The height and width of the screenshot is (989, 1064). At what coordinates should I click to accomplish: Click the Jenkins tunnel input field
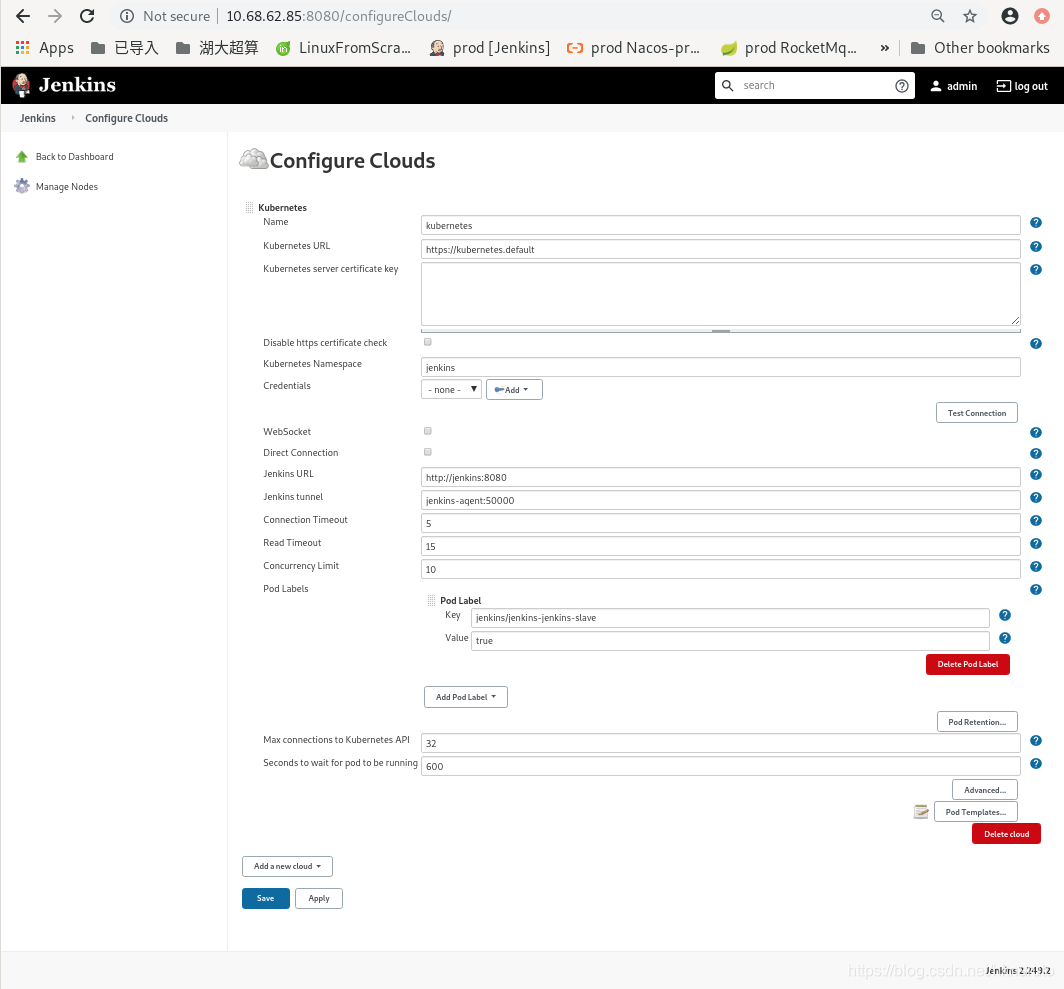point(721,500)
